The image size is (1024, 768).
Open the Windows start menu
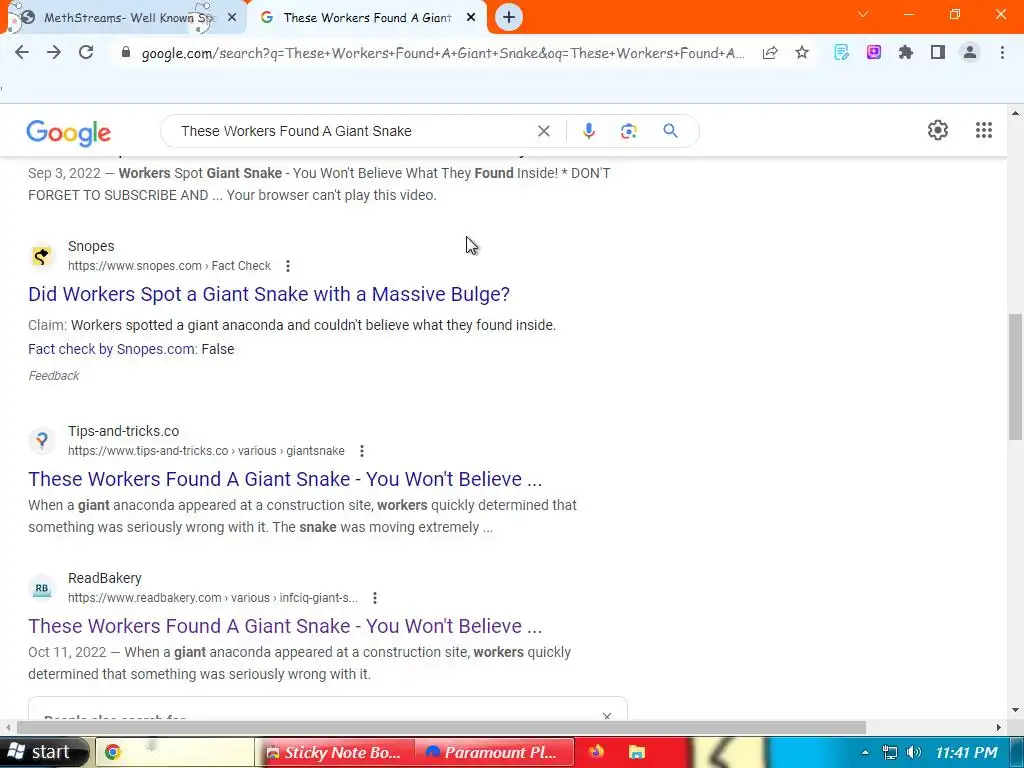(x=42, y=752)
